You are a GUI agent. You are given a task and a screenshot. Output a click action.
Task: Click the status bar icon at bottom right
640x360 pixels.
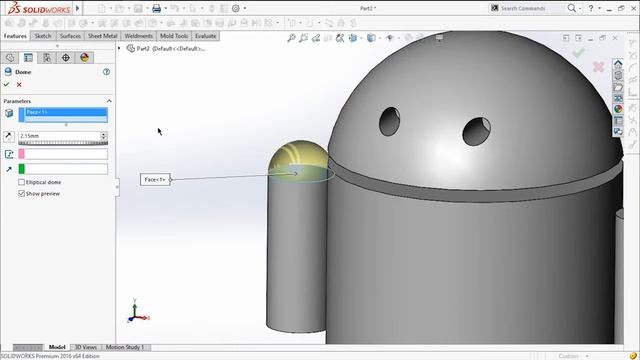click(633, 356)
